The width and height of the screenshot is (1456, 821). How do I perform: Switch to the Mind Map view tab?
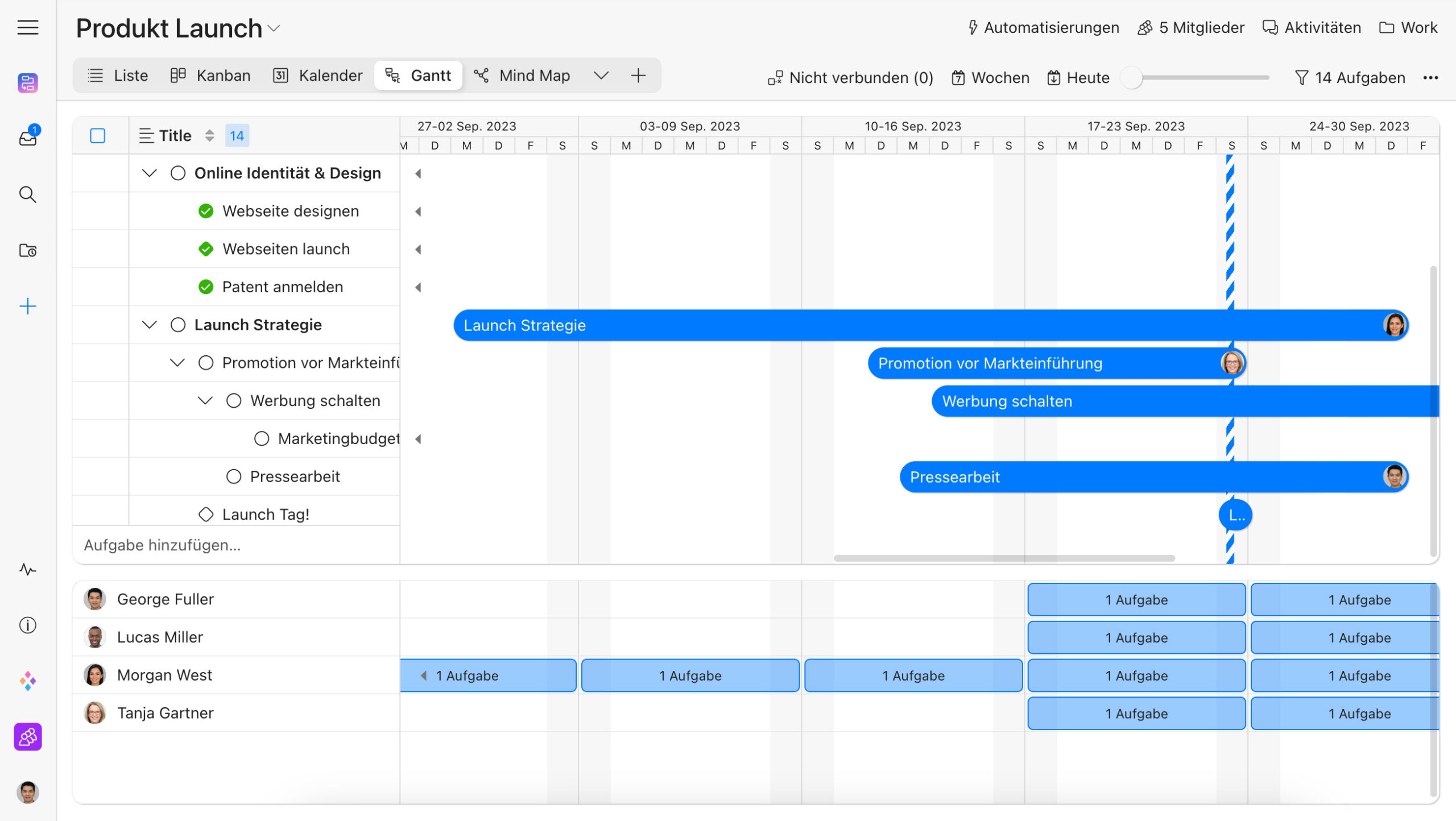(x=522, y=76)
